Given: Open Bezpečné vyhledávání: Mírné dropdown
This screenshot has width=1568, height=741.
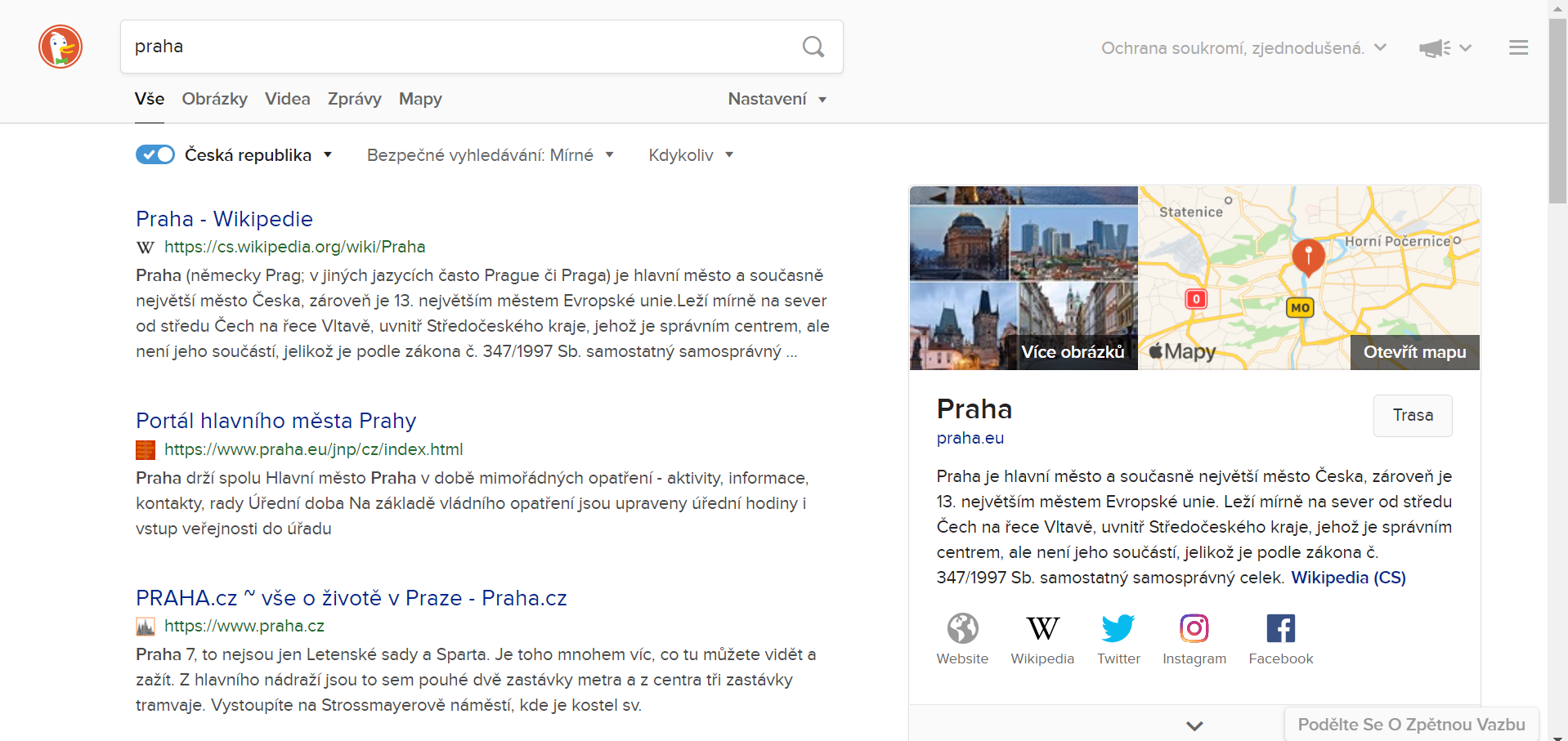Looking at the screenshot, I should pos(490,155).
